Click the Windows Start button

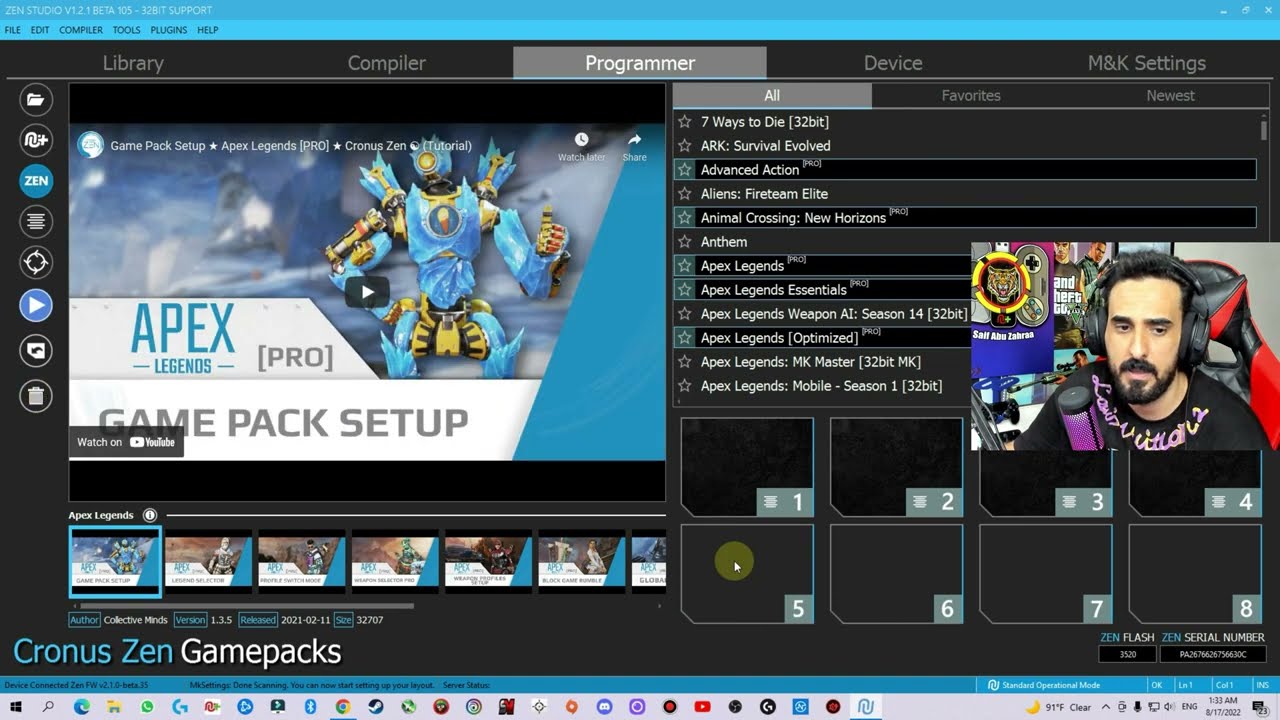click(x=16, y=707)
